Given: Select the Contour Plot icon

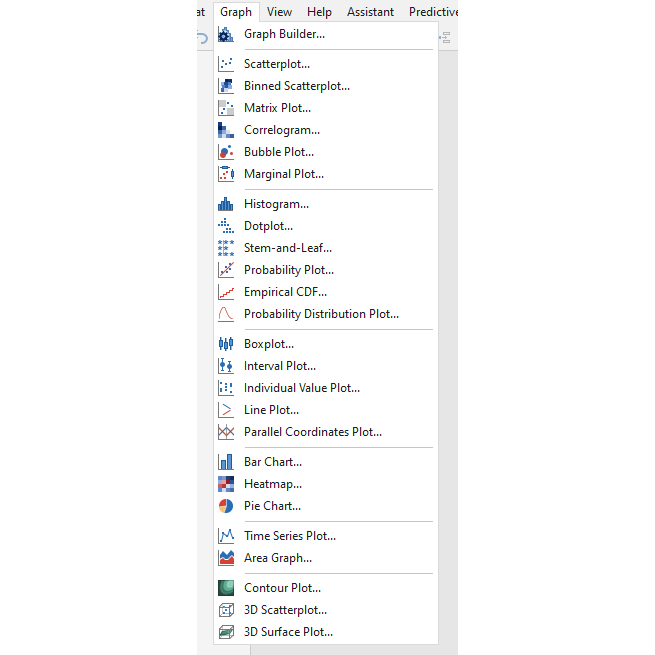Looking at the screenshot, I should pyautogui.click(x=226, y=588).
